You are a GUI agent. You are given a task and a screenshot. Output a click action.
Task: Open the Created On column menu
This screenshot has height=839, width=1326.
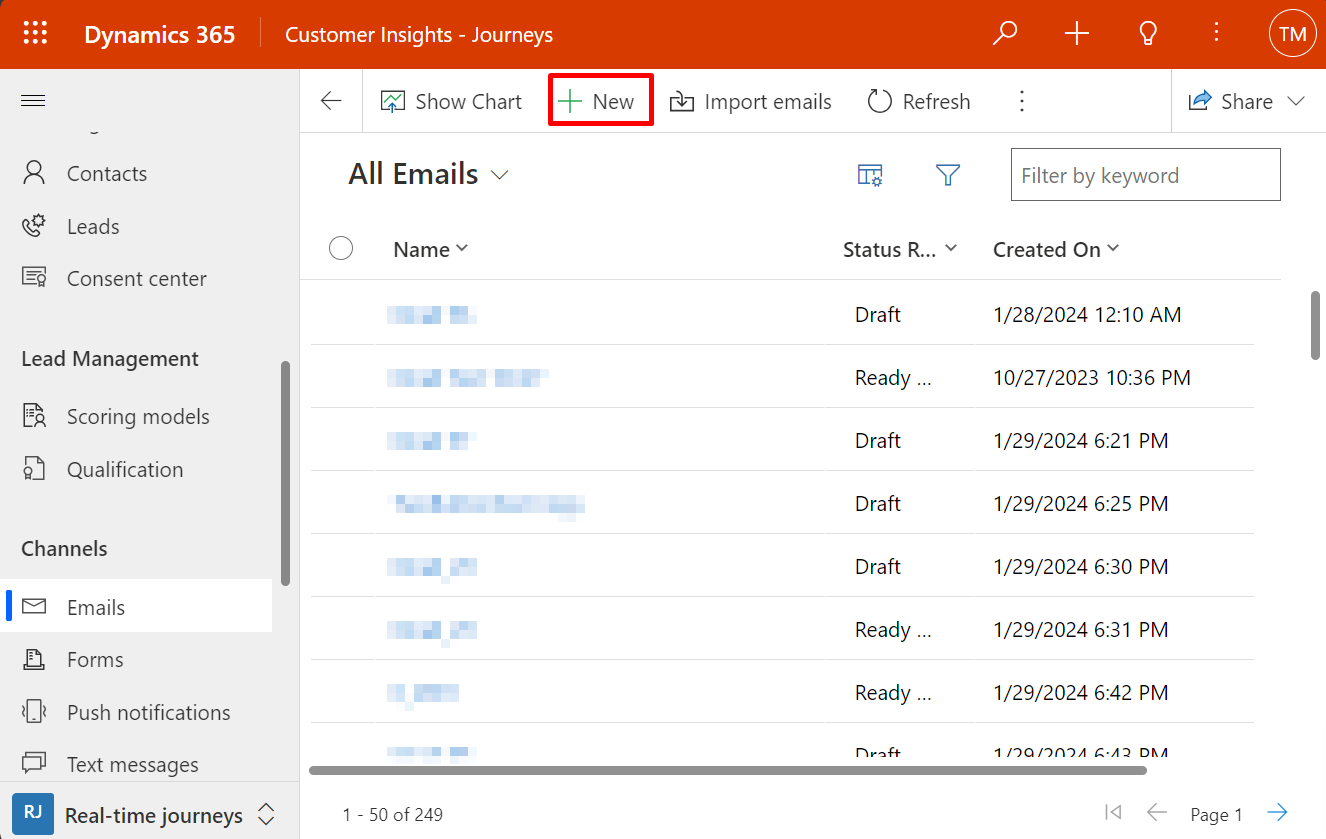pyautogui.click(x=1056, y=249)
